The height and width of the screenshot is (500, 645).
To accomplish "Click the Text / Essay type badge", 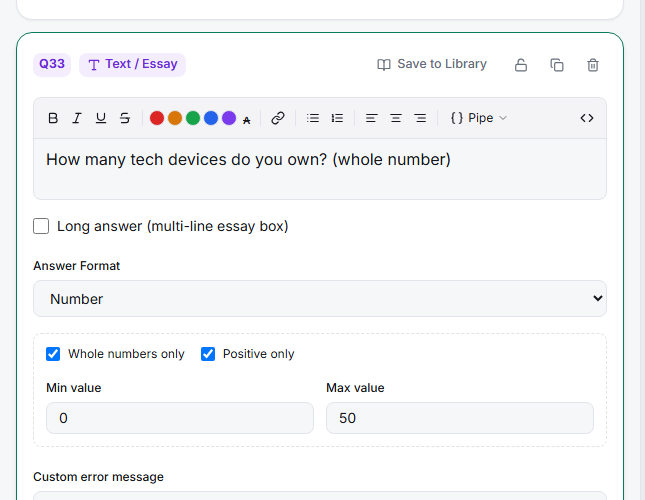I will (x=132, y=65).
